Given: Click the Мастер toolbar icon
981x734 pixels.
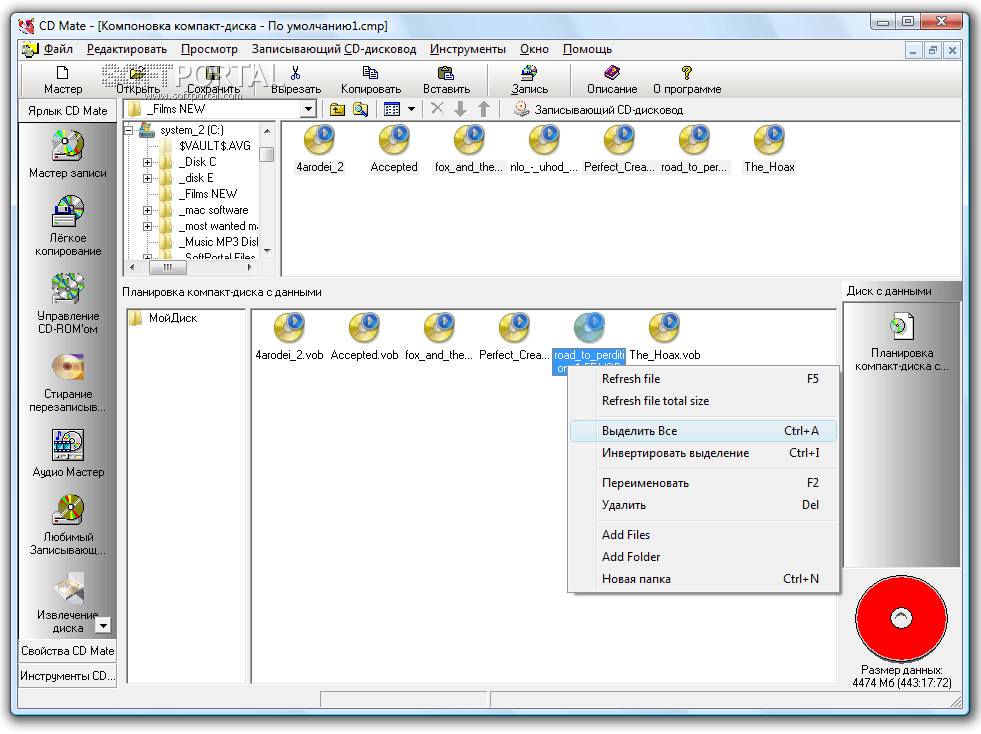Looking at the screenshot, I should pyautogui.click(x=63, y=73).
